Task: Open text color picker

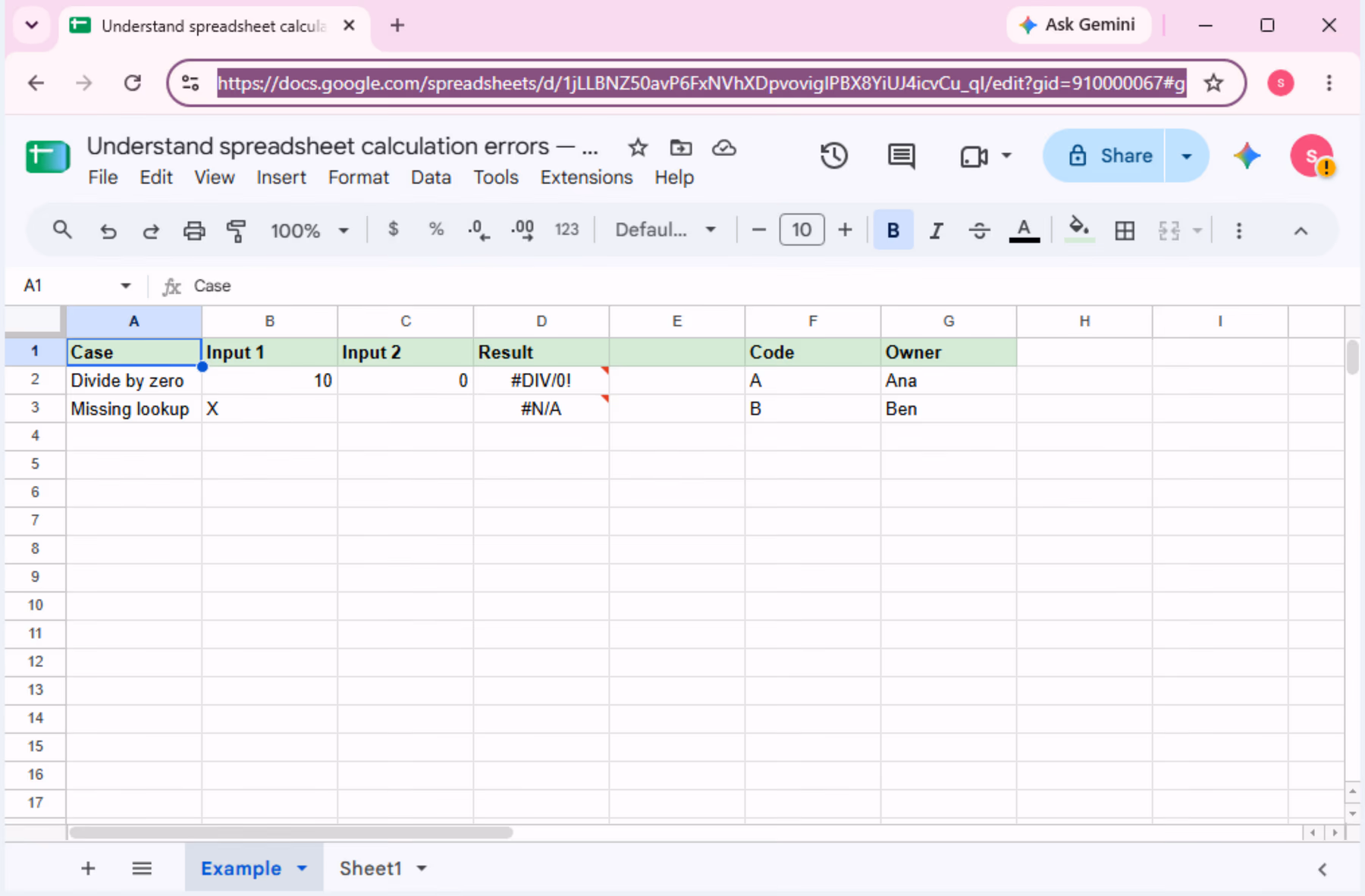Action: tap(1024, 230)
